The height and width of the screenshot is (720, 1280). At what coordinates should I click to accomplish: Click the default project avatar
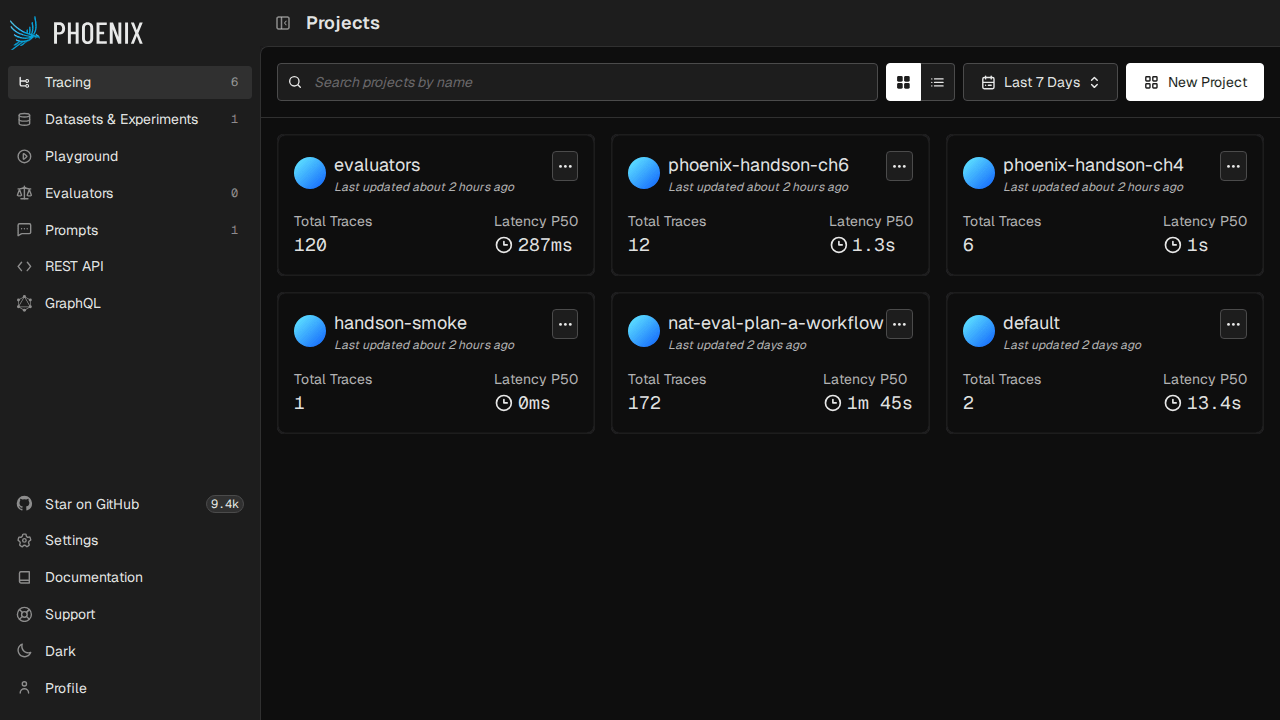[979, 331]
